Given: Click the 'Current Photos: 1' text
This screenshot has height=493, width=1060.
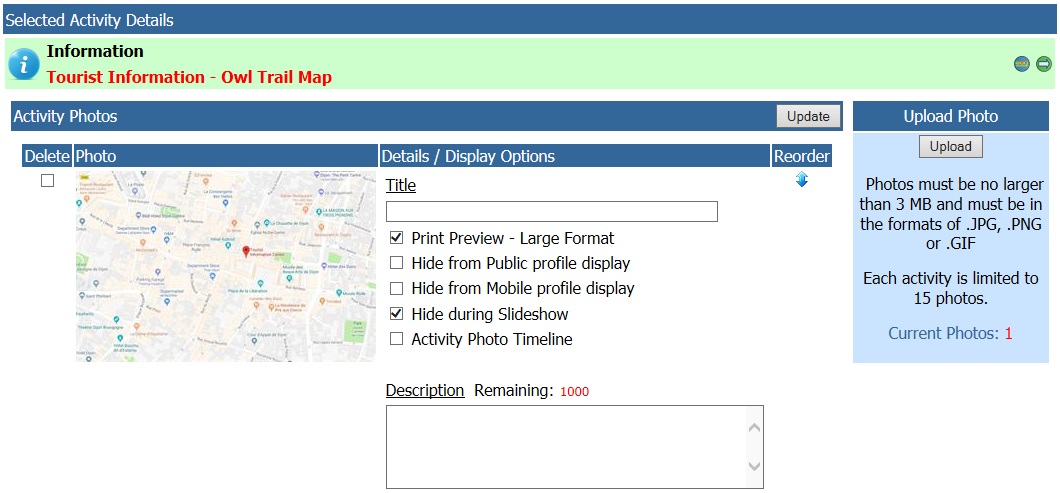Looking at the screenshot, I should coord(950,333).
